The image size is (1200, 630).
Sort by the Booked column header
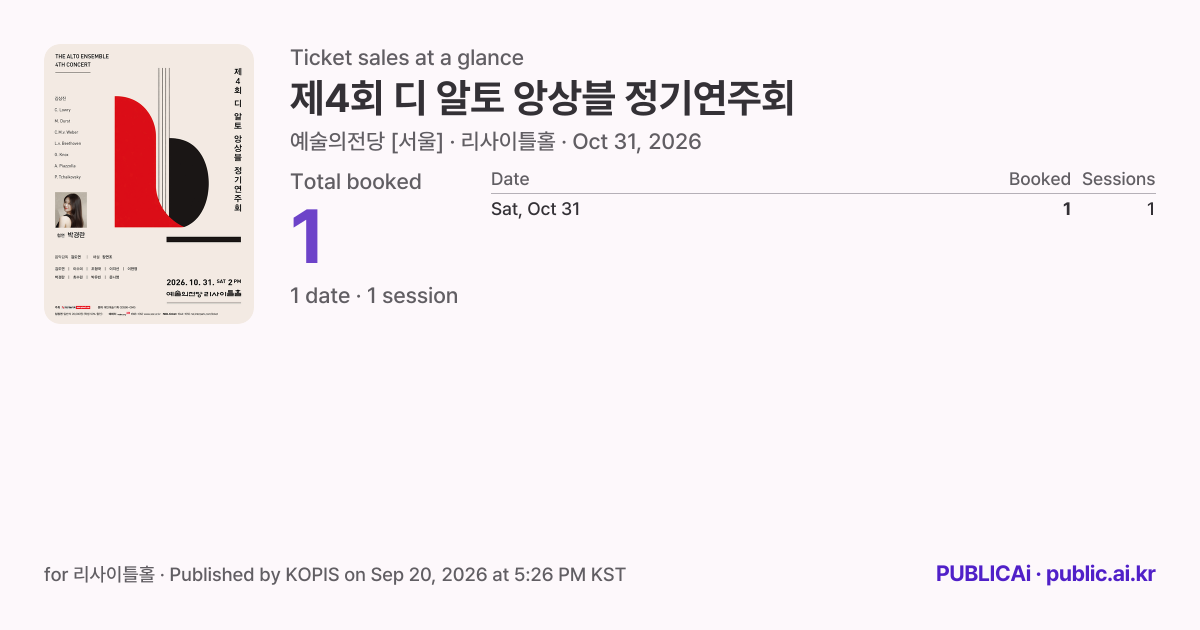click(x=1040, y=179)
